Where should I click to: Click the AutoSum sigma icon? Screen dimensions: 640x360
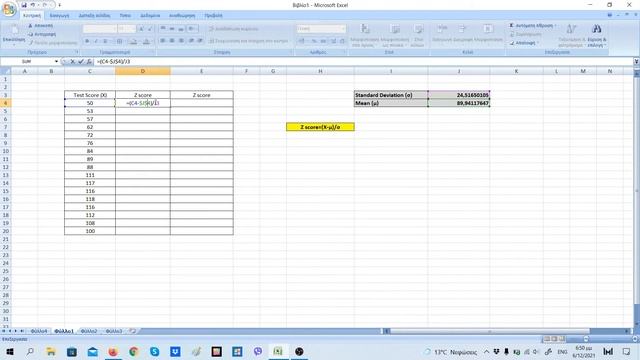pyautogui.click(x=511, y=25)
